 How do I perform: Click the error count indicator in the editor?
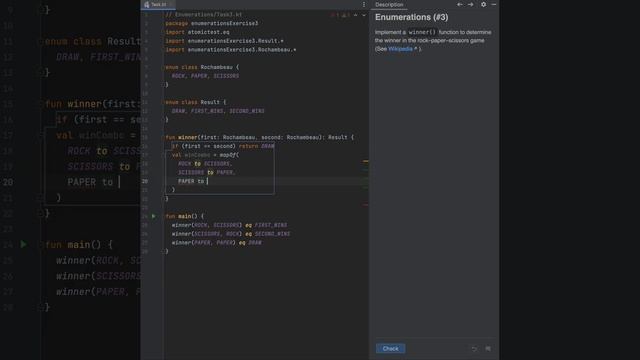pyautogui.click(x=335, y=15)
